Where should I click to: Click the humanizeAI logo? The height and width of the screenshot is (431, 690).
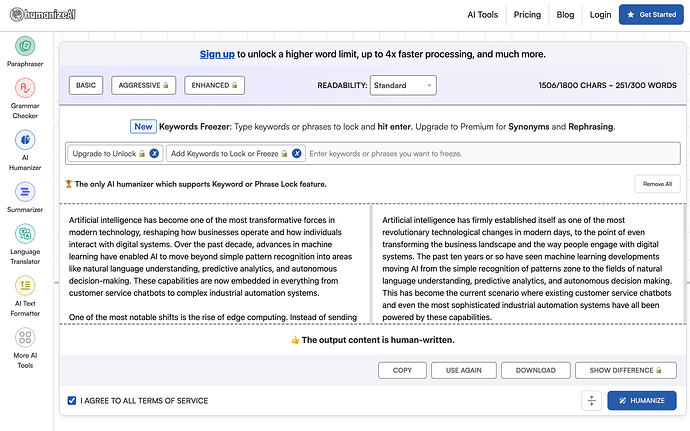tap(43, 15)
